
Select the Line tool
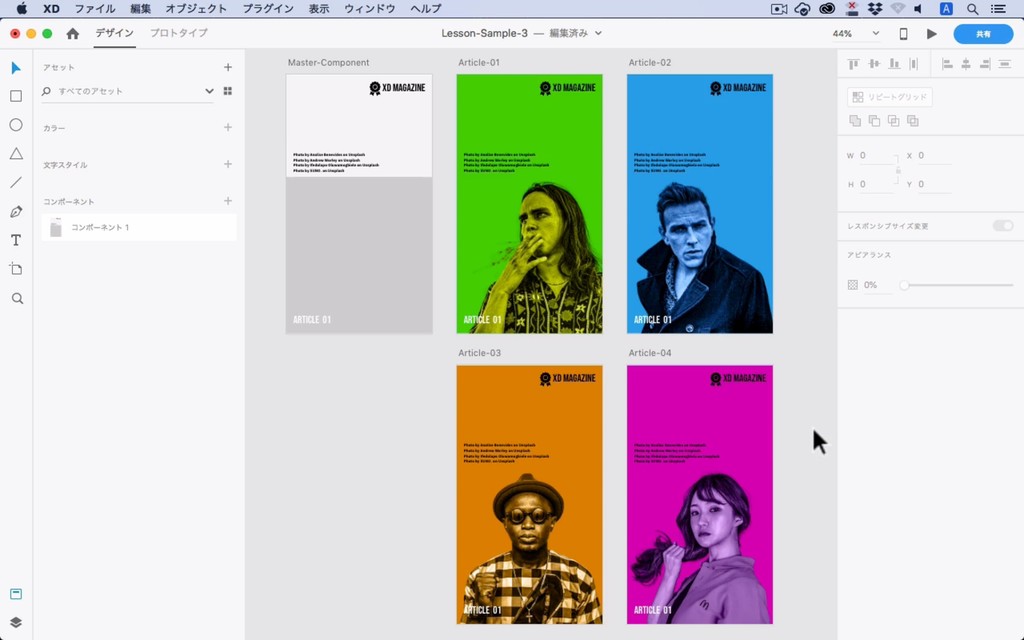tap(16, 182)
